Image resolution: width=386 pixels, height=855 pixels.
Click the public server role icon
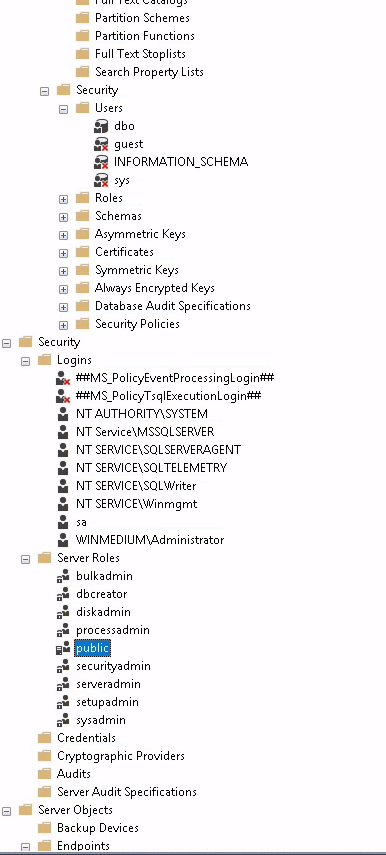pos(63,648)
